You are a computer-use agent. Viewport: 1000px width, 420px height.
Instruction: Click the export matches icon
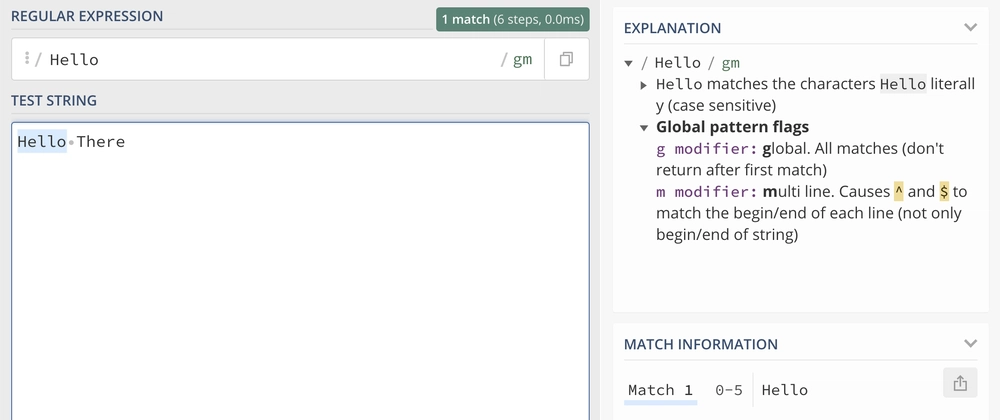point(959,383)
